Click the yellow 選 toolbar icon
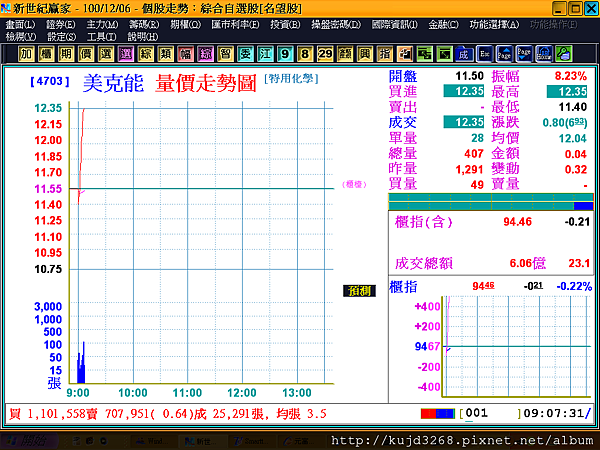This screenshot has width=600, height=450. pos(106,54)
